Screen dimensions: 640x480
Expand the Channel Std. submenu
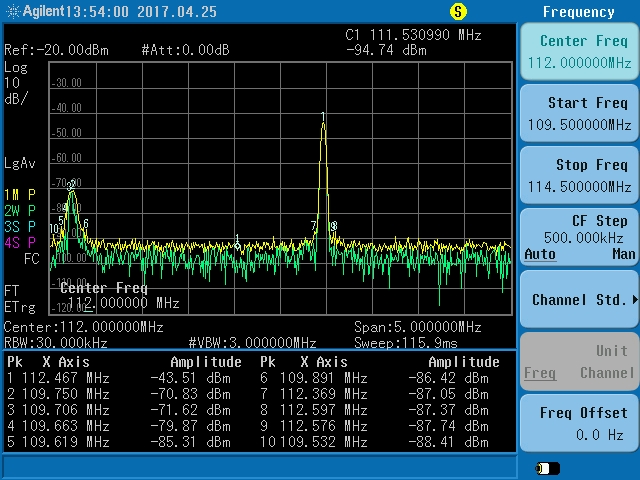(x=579, y=300)
